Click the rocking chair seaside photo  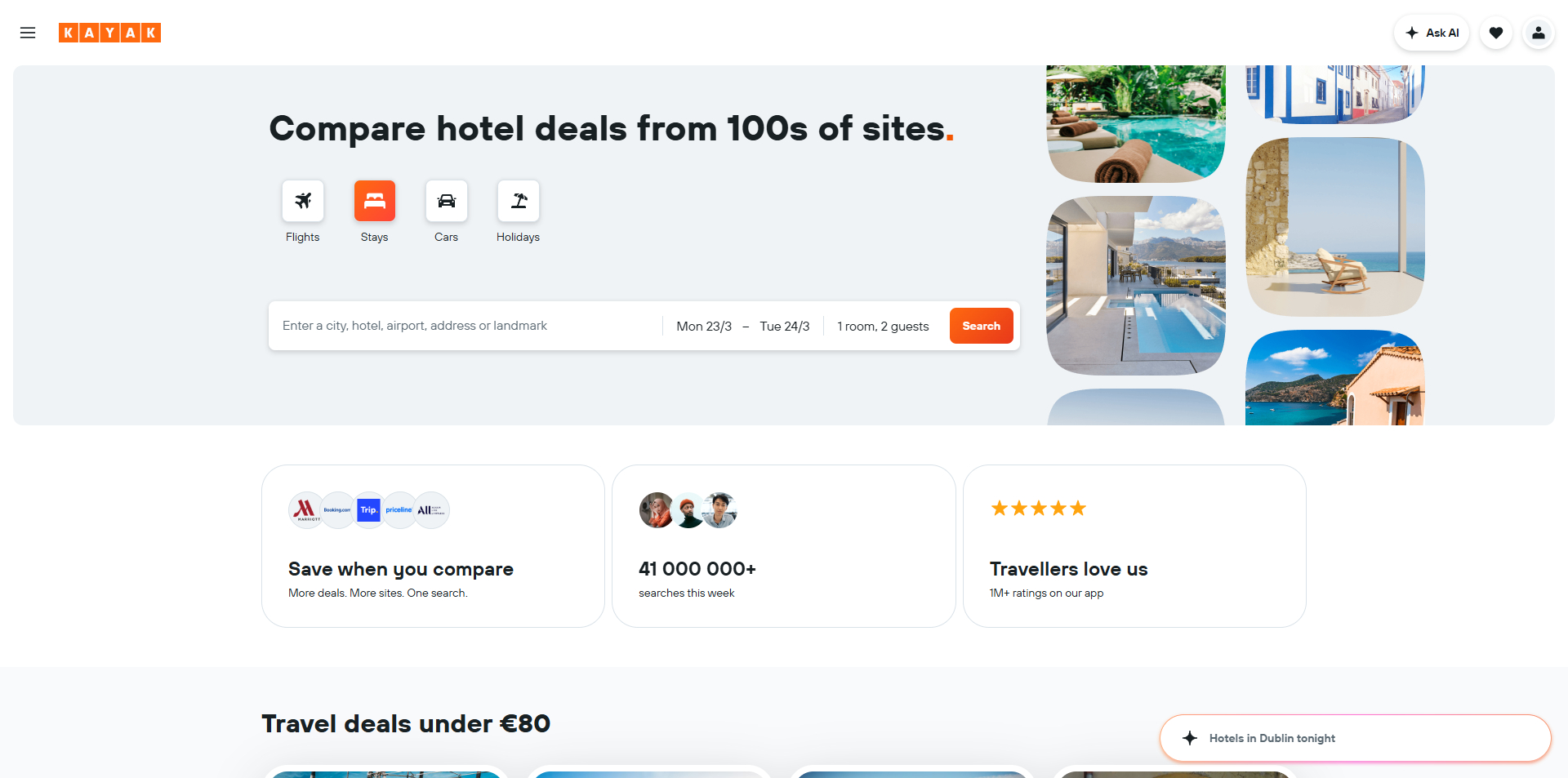(x=1335, y=227)
